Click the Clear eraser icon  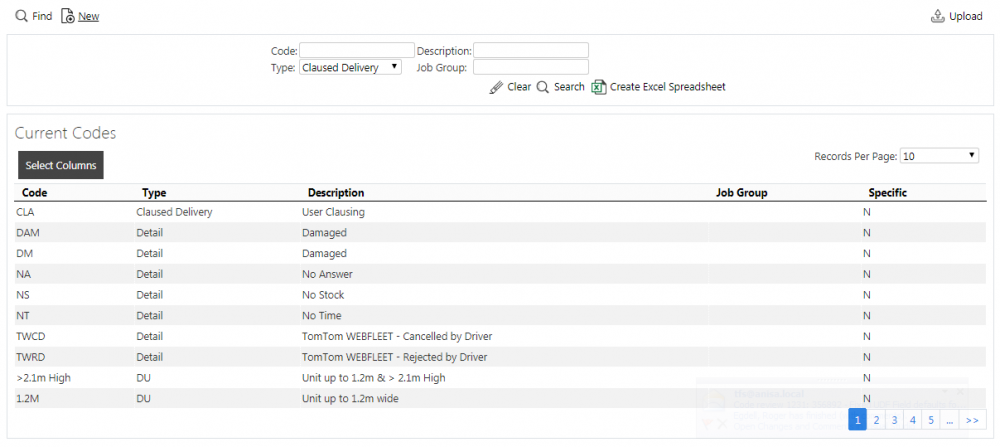point(496,87)
